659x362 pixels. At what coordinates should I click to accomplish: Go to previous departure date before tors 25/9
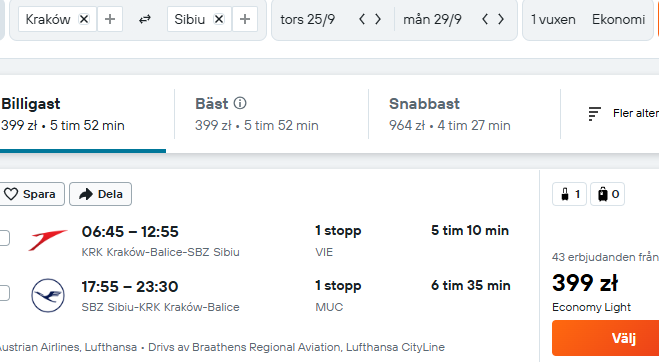click(362, 19)
